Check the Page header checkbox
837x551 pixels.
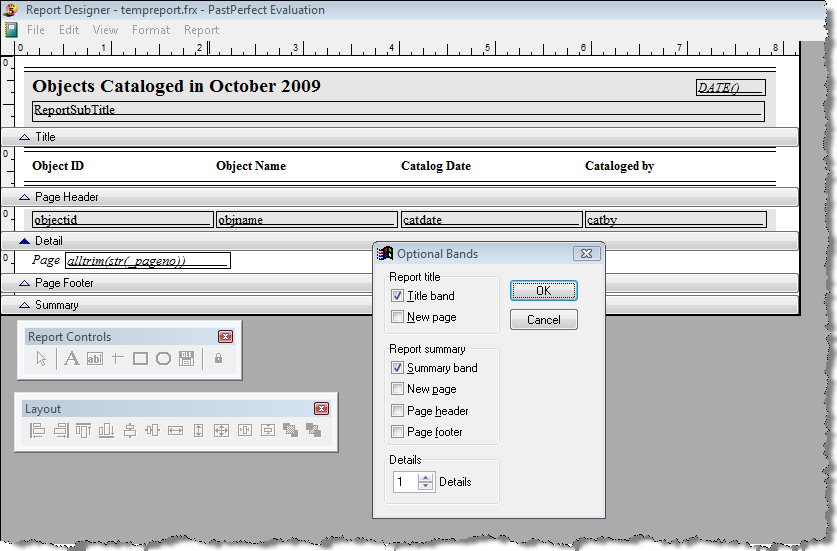397,411
